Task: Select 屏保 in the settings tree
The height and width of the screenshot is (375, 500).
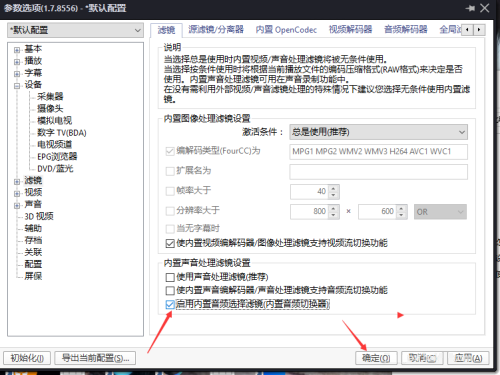Action: tap(33, 276)
